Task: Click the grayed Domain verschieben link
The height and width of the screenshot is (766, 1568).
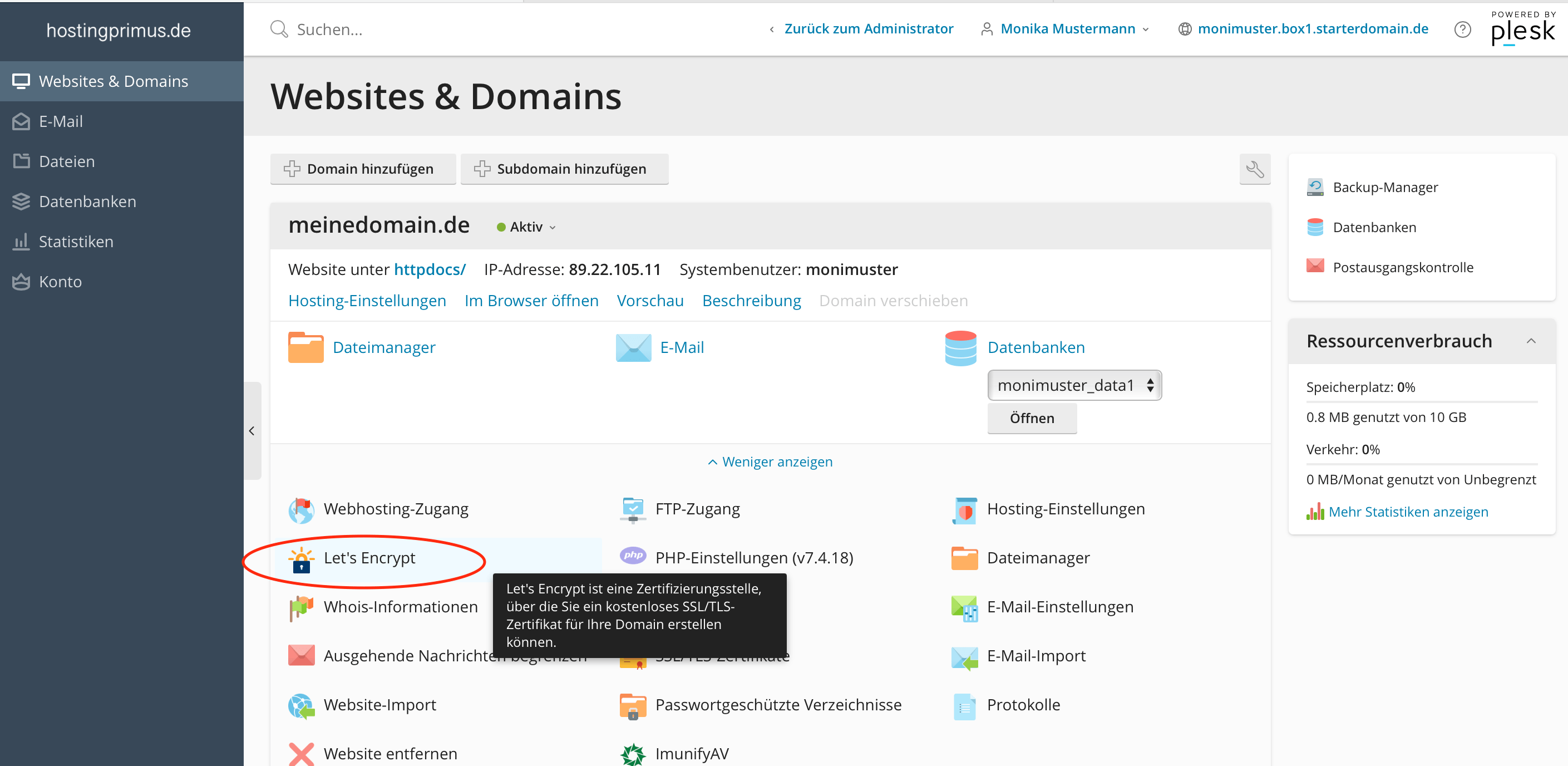Action: tap(893, 301)
